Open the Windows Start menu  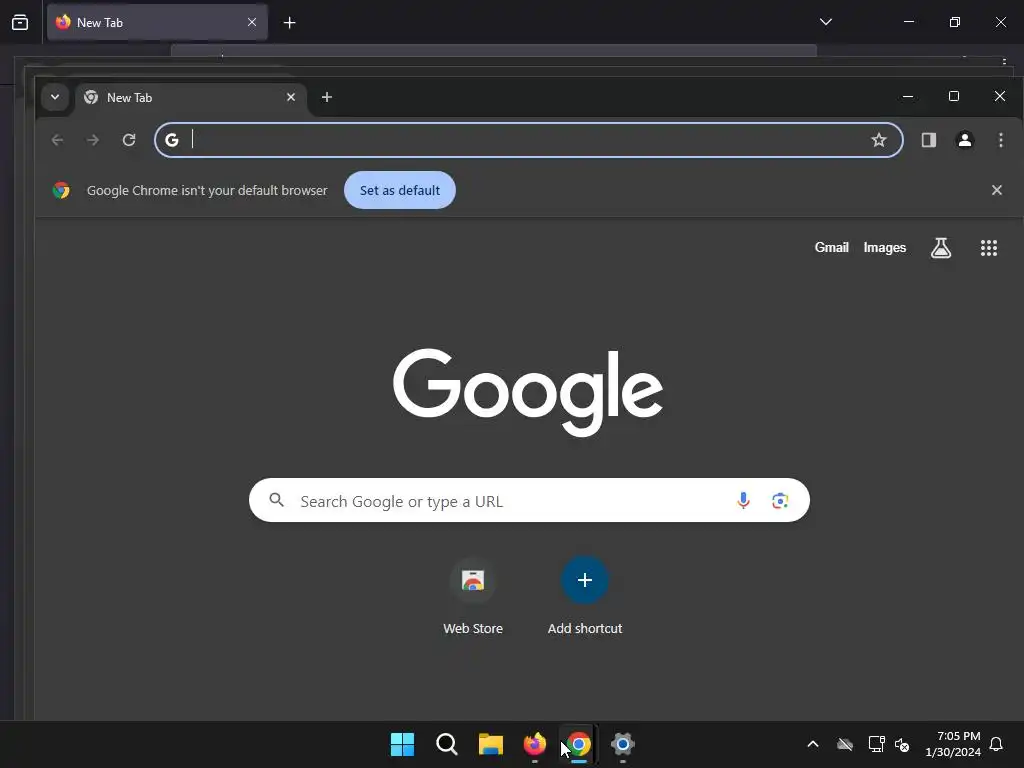(402, 744)
